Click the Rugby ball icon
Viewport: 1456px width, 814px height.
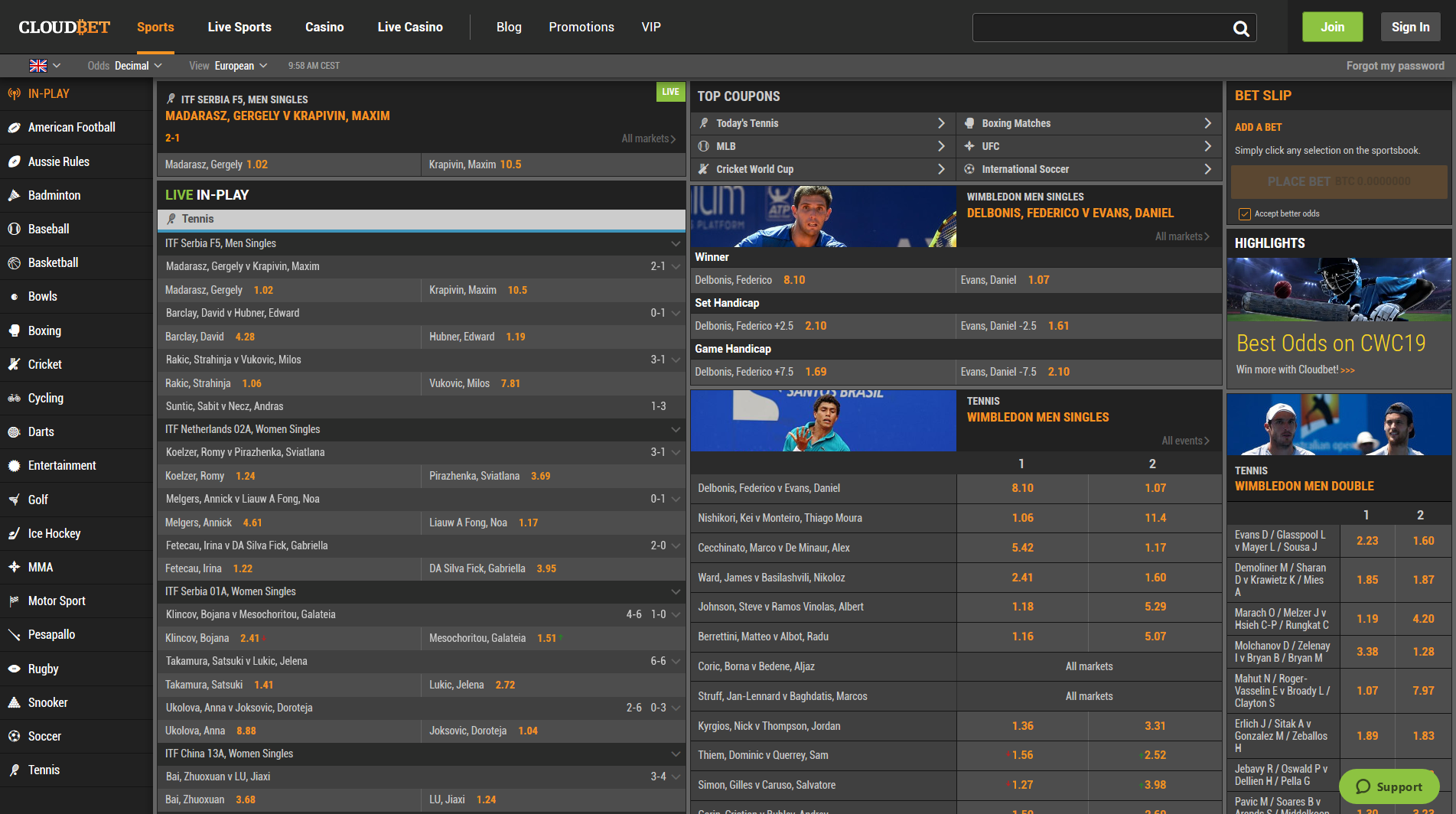[x=14, y=669]
